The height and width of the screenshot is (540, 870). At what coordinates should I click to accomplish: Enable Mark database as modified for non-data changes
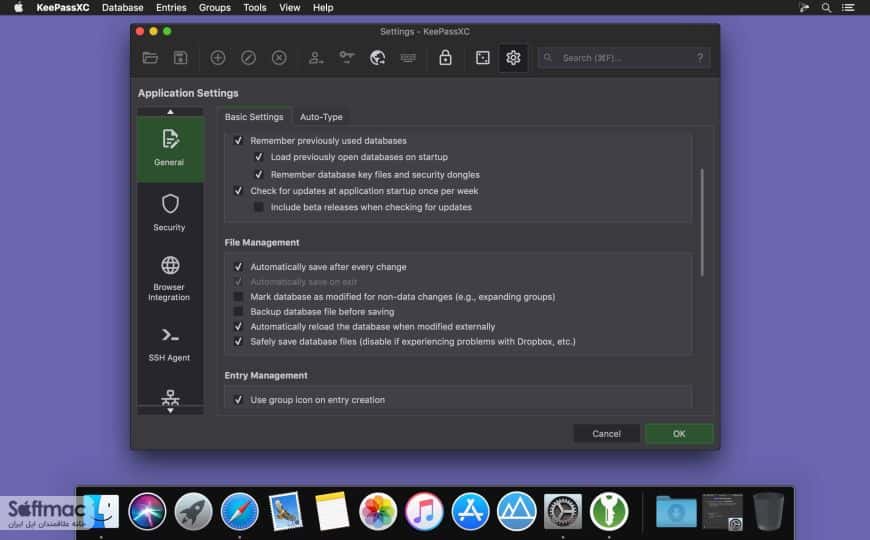(238, 297)
